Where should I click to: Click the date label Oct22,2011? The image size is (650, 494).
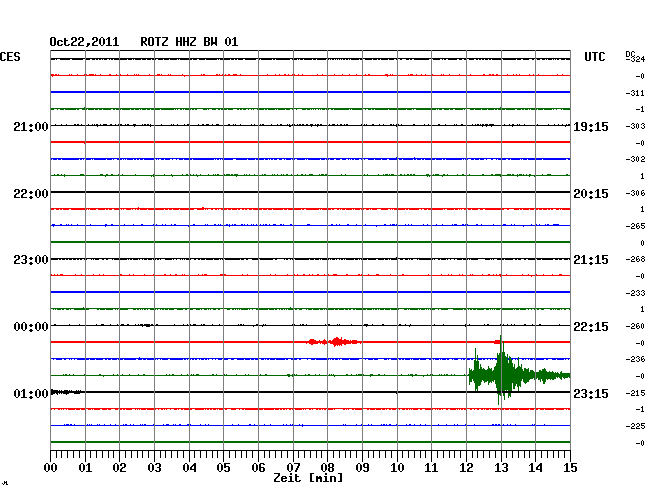84,42
